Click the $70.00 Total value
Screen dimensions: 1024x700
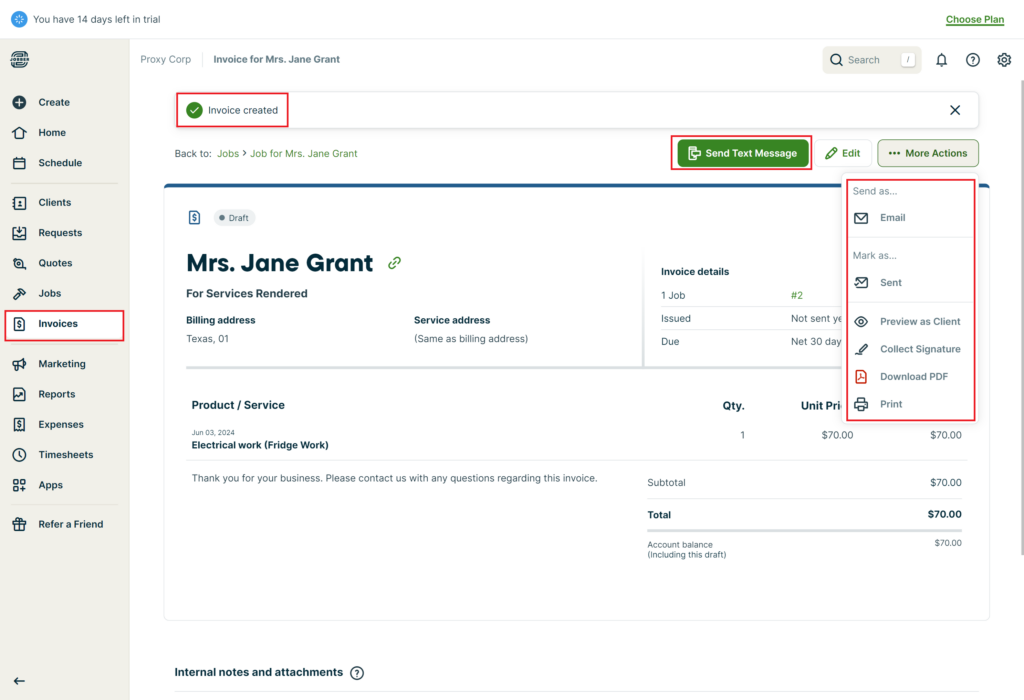944,515
